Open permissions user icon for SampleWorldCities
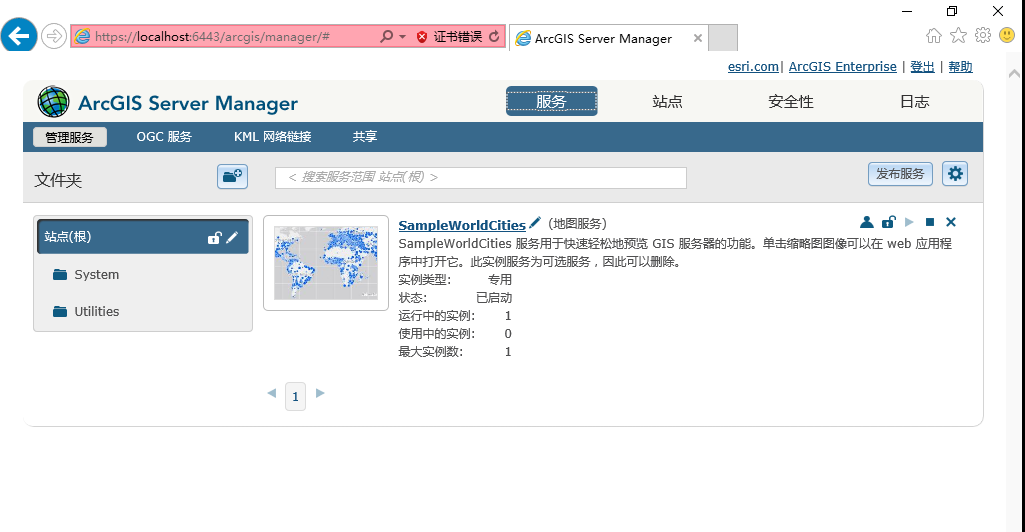Screen dimensions: 1025x532 pyautogui.click(x=867, y=222)
